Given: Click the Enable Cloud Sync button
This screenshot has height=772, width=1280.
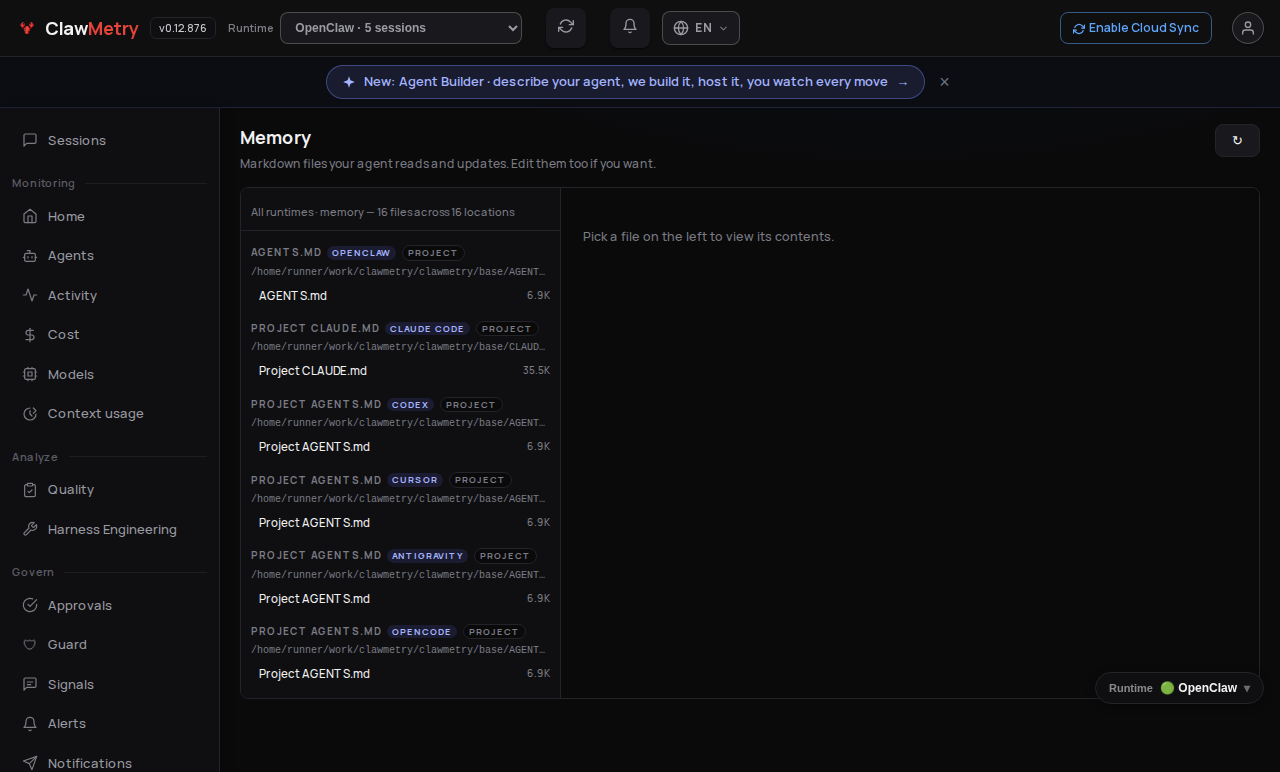Looking at the screenshot, I should 1136,28.
